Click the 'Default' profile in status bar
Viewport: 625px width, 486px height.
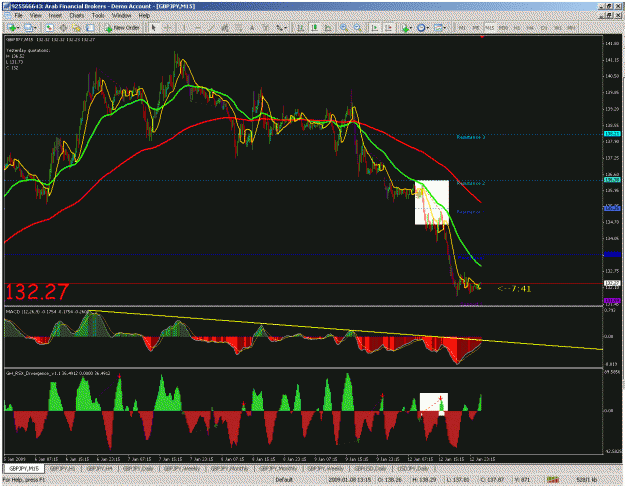[x=284, y=480]
